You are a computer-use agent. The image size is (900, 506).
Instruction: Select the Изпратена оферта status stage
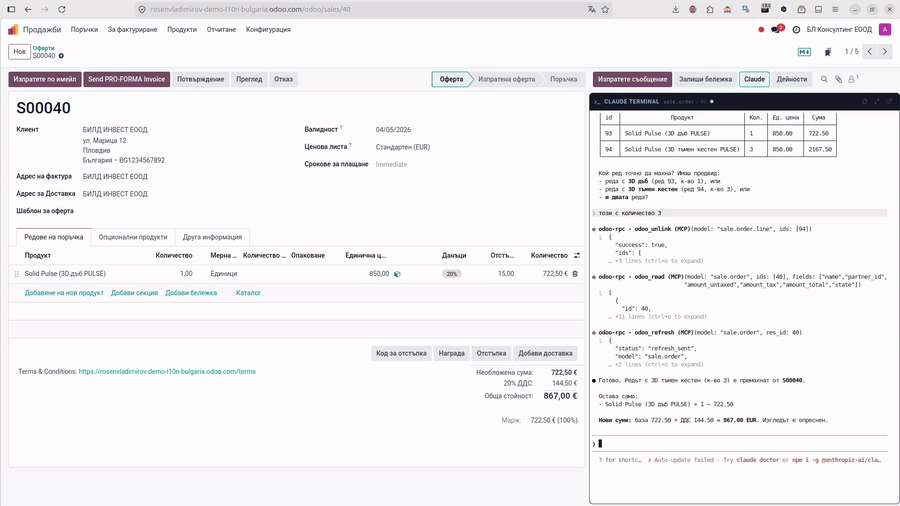point(506,79)
